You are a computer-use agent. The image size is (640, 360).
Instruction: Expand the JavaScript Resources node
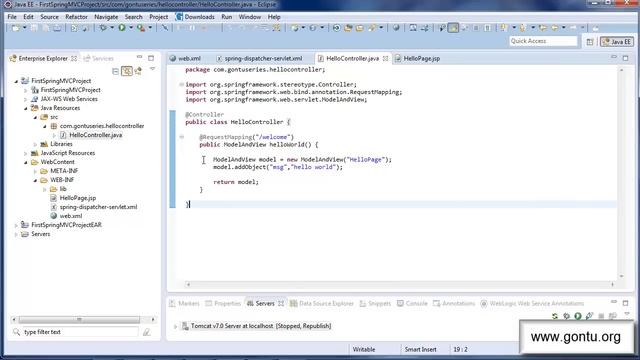pos(26,153)
